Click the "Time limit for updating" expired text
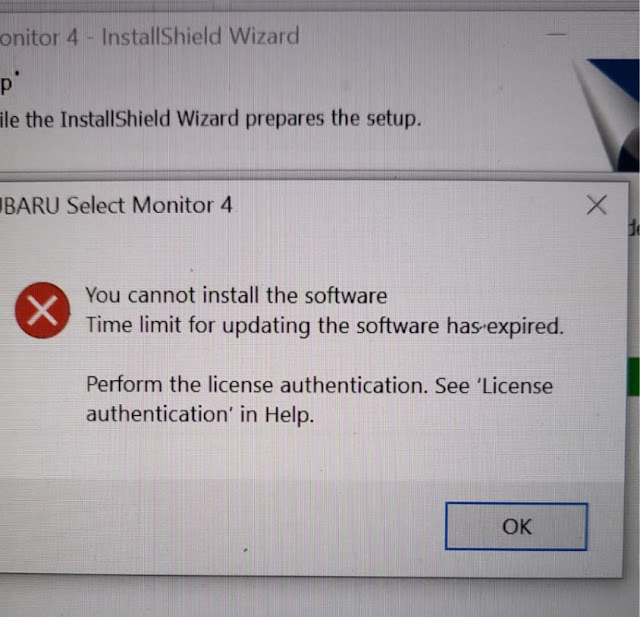640x617 pixels. [324, 326]
